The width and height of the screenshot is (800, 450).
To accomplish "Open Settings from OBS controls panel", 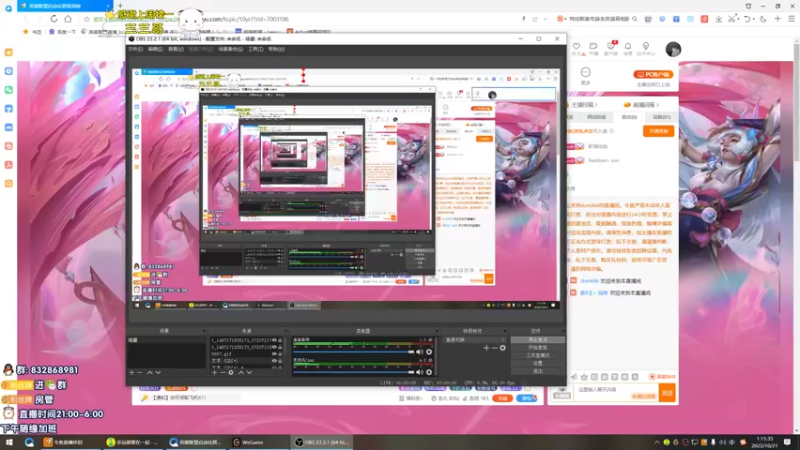I will [x=538, y=363].
